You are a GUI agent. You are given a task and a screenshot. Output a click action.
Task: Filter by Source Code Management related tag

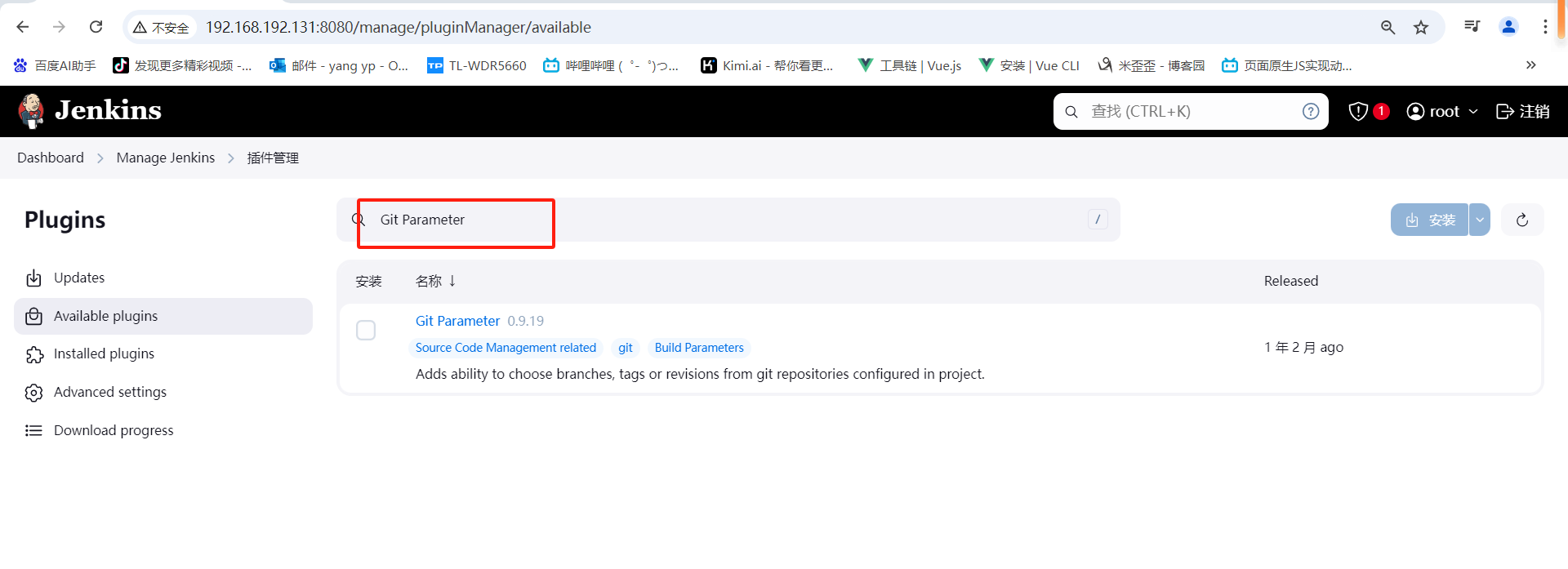pos(506,348)
